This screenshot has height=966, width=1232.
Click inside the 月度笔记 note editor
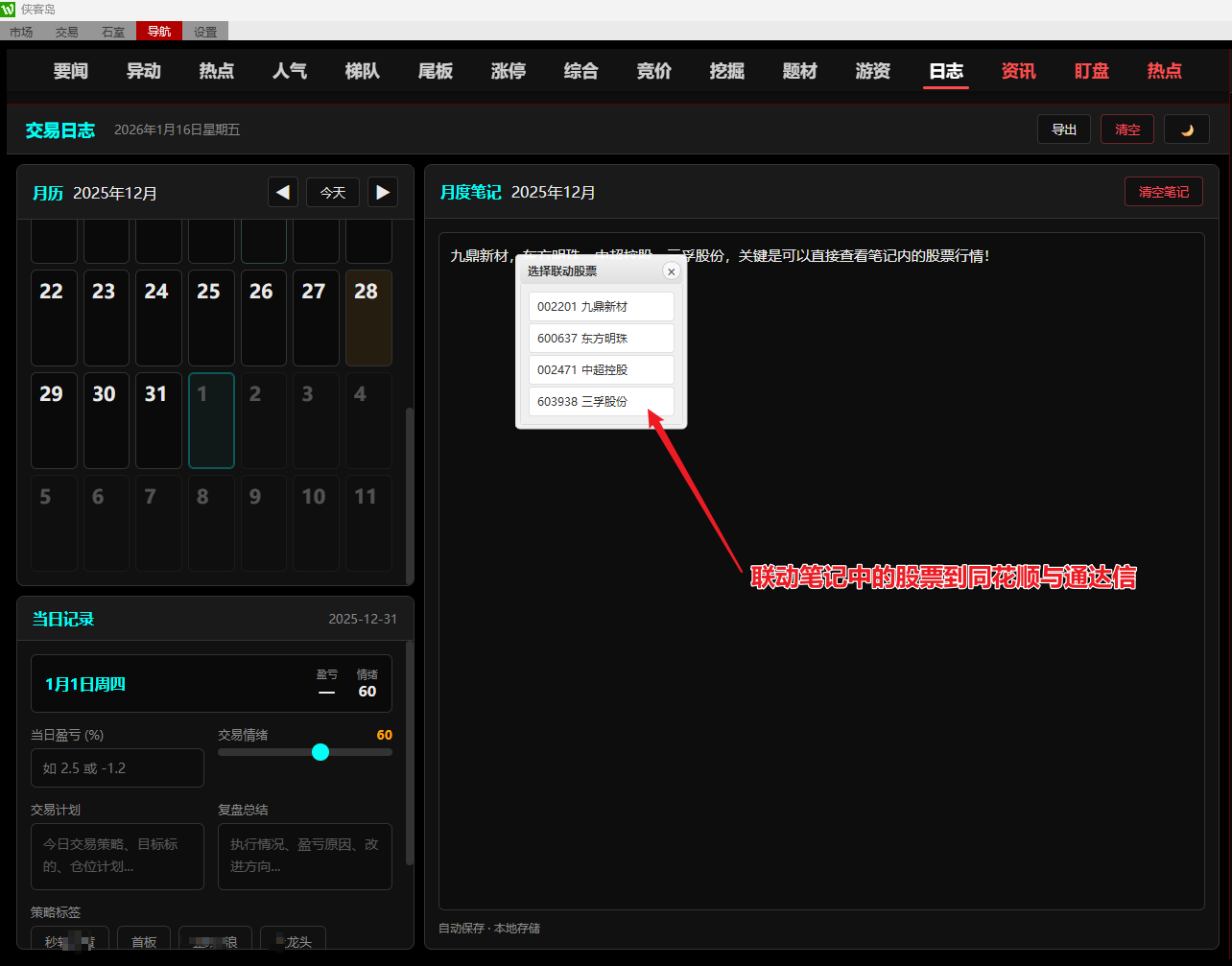click(x=821, y=571)
